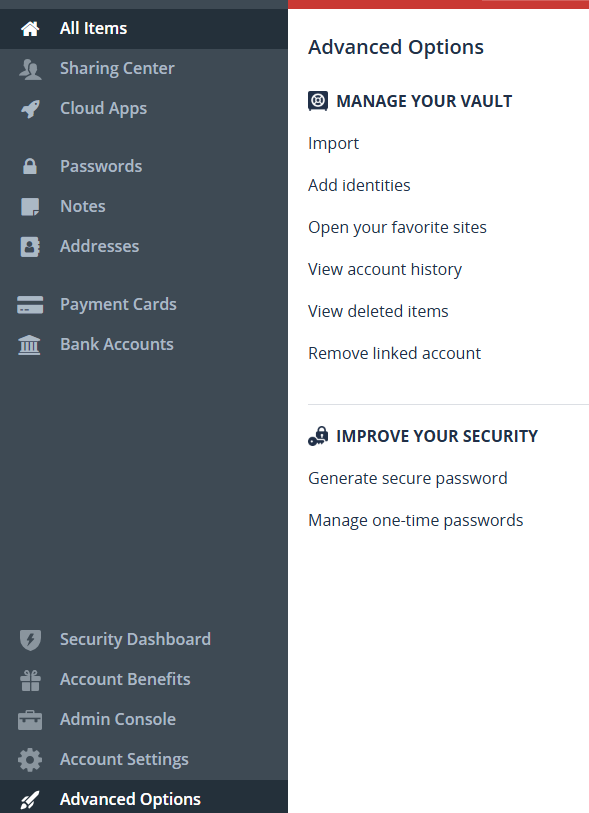This screenshot has height=813, width=589.
Task: Show saved Addresses
Action: (x=144, y=246)
